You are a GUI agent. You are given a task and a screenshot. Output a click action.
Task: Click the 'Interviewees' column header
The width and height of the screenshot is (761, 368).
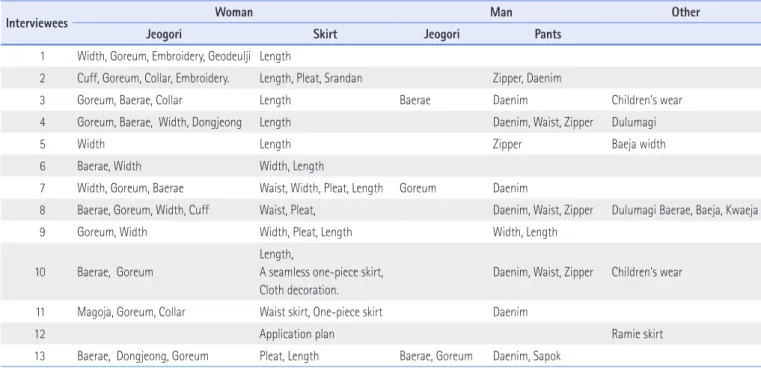[37, 23]
